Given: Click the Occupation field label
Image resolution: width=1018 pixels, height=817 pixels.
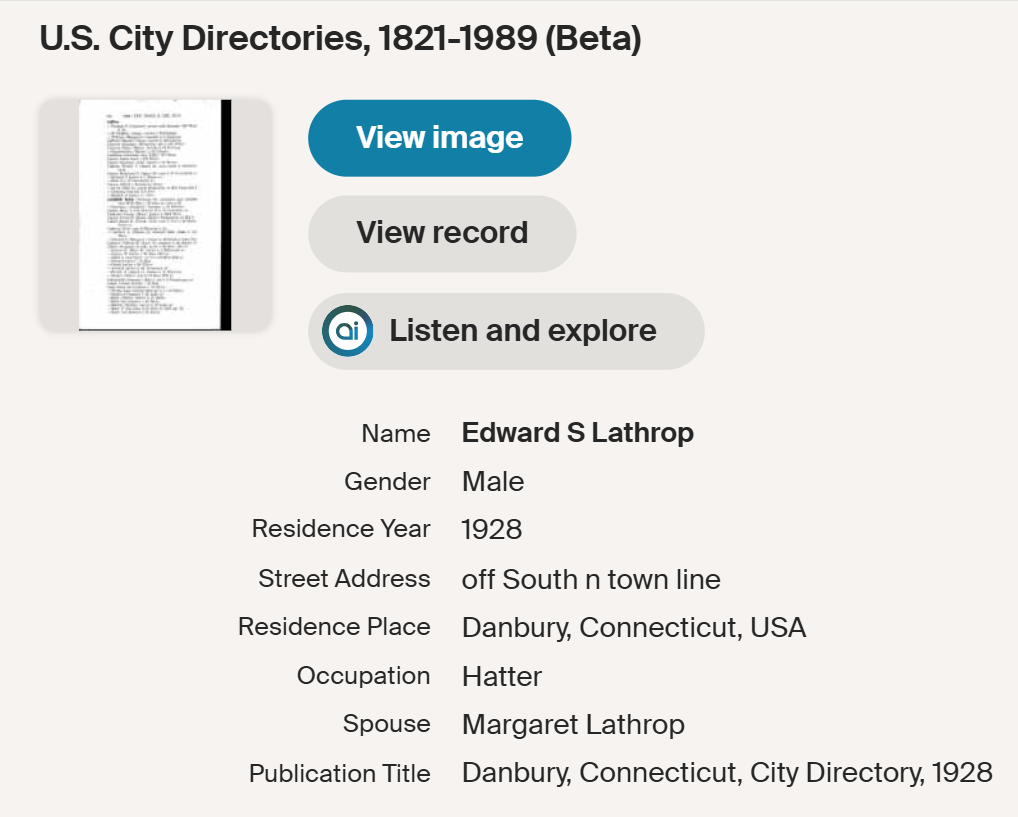Looking at the screenshot, I should click(x=363, y=676).
